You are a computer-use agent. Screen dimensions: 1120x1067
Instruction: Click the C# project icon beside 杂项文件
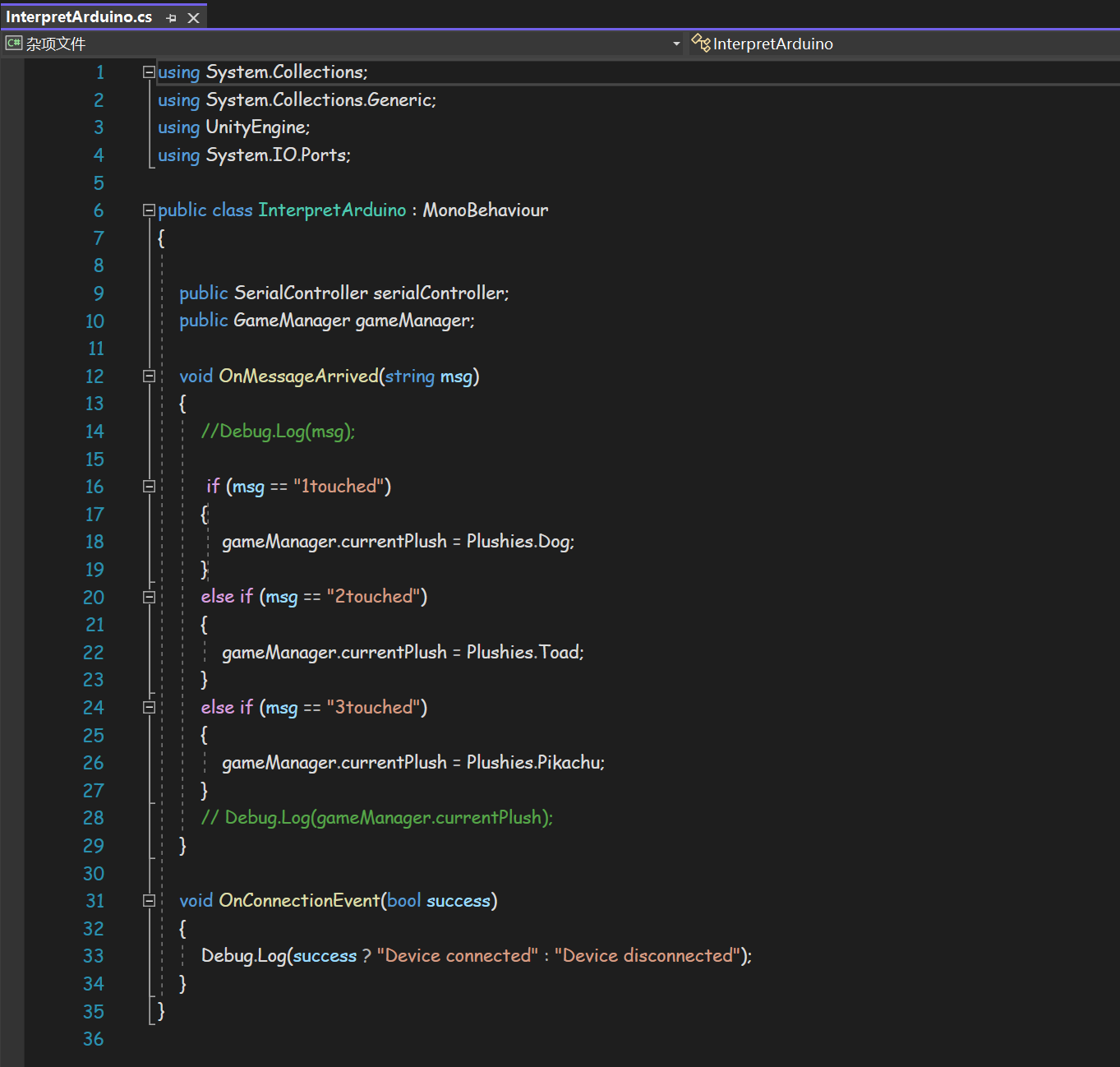14,44
